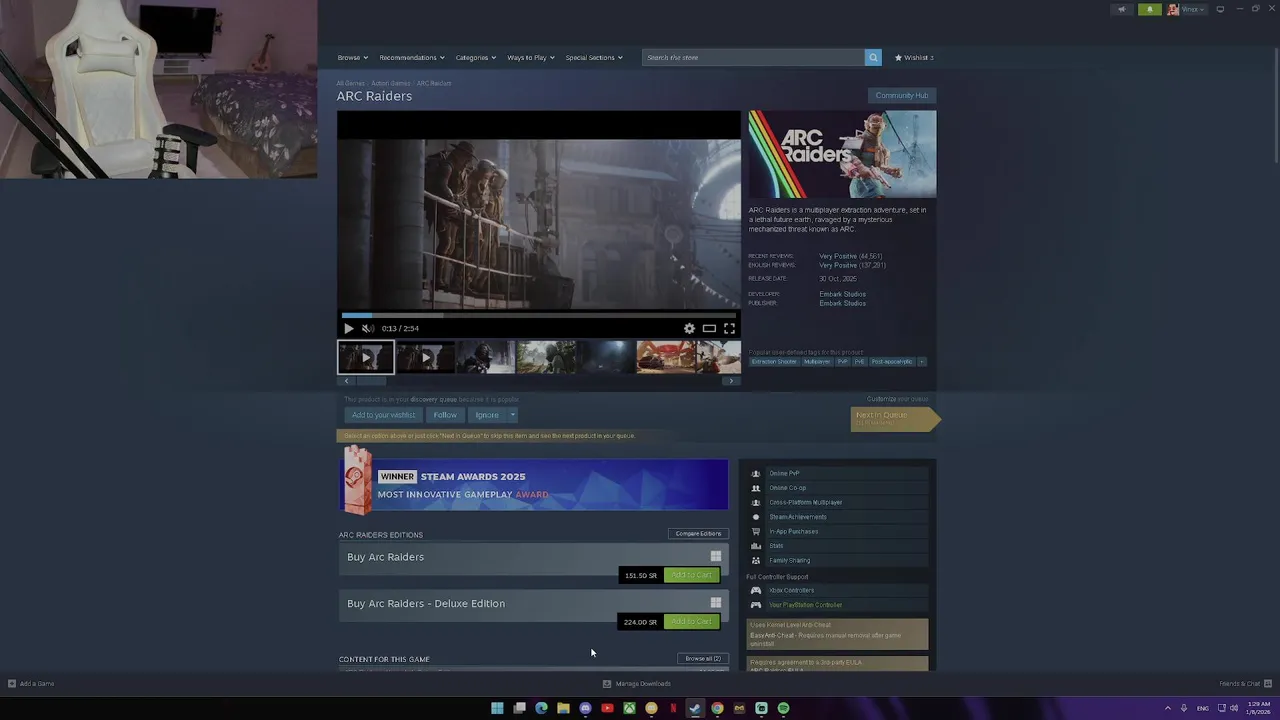Enter fullscreen on the trailer player
The width and height of the screenshot is (1280, 720).
[x=729, y=328]
